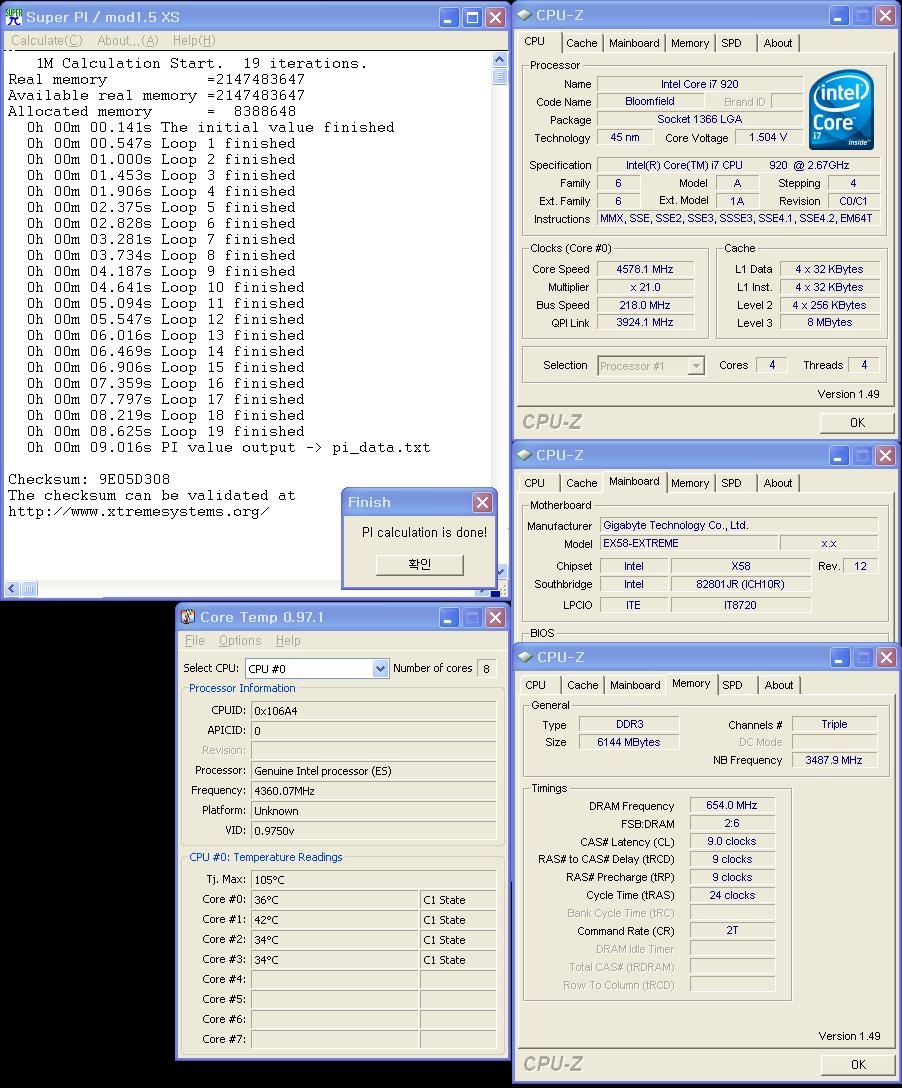Click the top CPU-Z window title icon
Viewport: 902px width, 1088px height.
[524, 15]
